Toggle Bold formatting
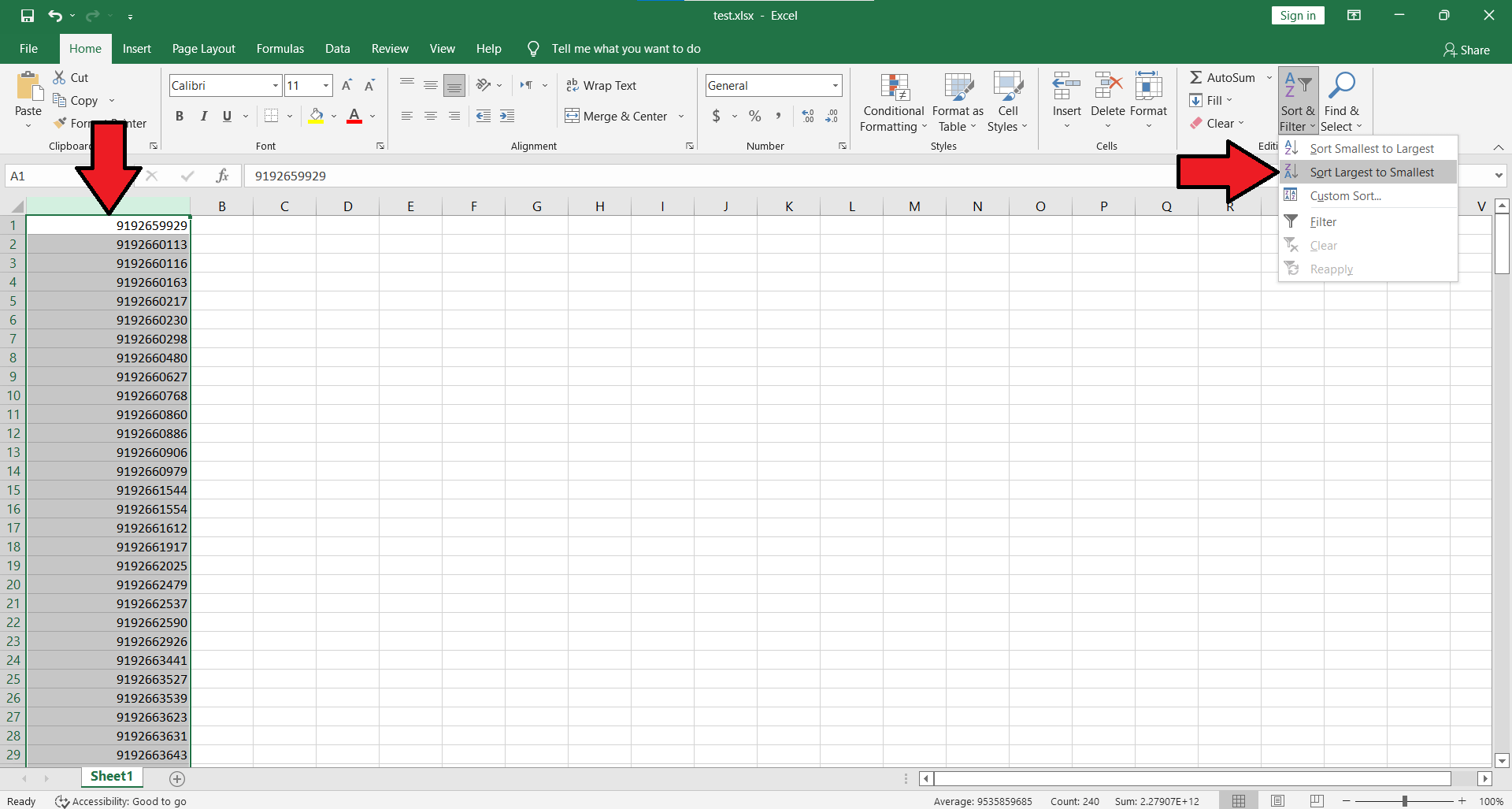This screenshot has height=809, width=1512. (x=180, y=117)
